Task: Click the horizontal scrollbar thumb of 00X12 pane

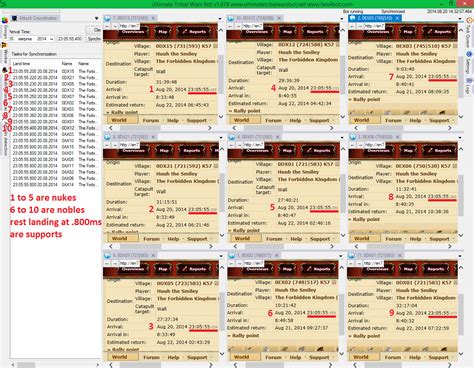Action: pos(263,128)
